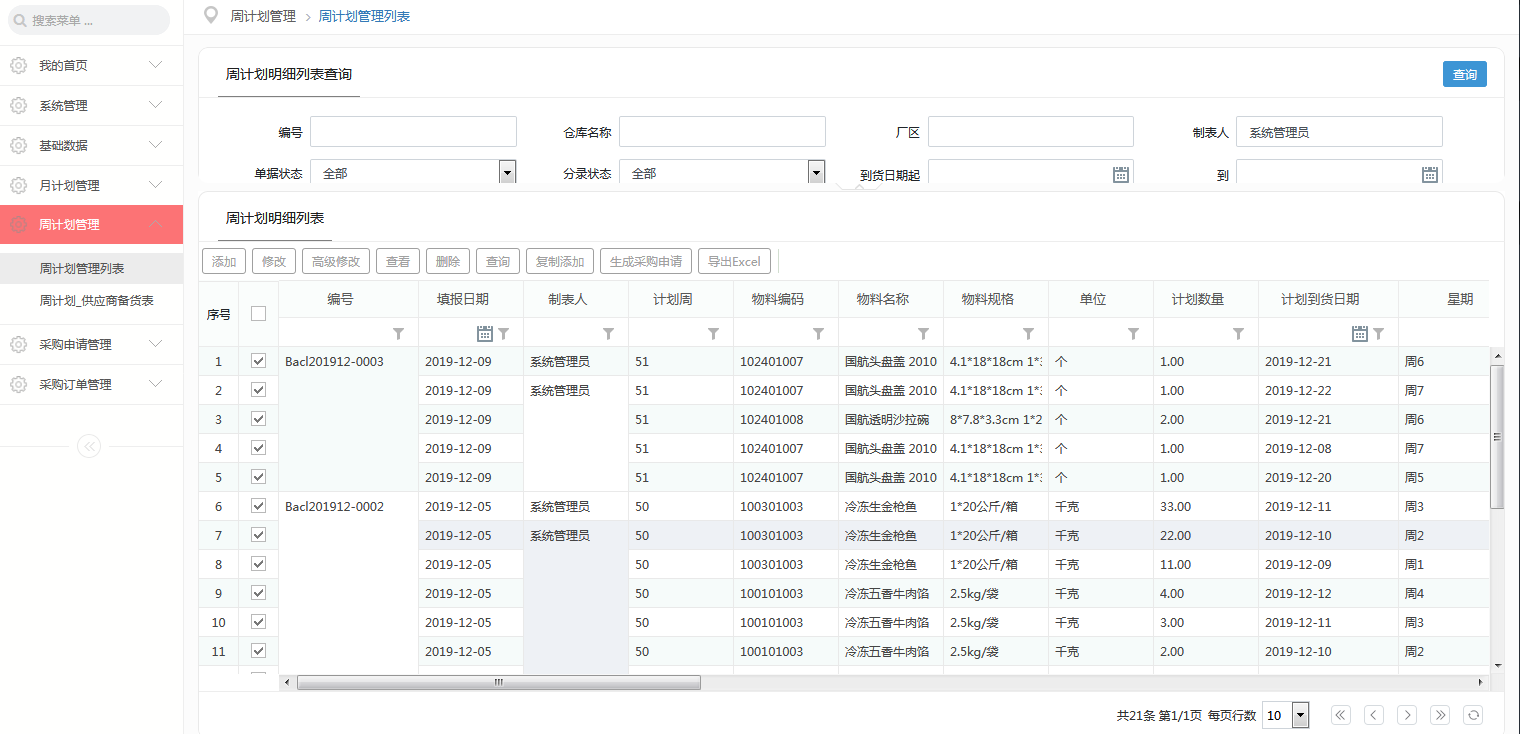Expand the 我的首页 menu chevron
The height and width of the screenshot is (734, 1520).
coord(155,65)
